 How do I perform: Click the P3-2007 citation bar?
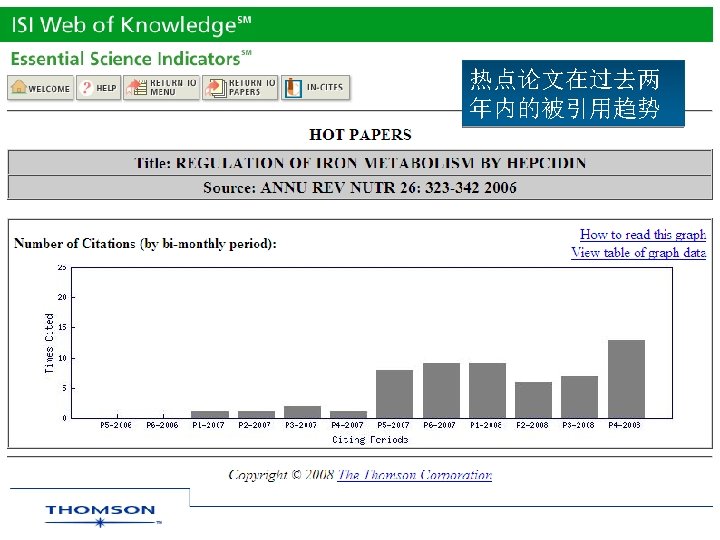tap(303, 412)
